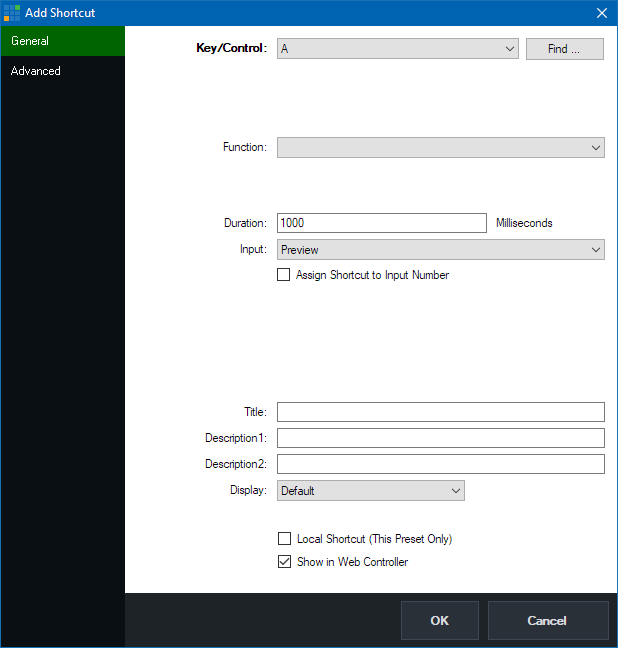
Task: Focus the Description1 text box
Action: [440, 438]
